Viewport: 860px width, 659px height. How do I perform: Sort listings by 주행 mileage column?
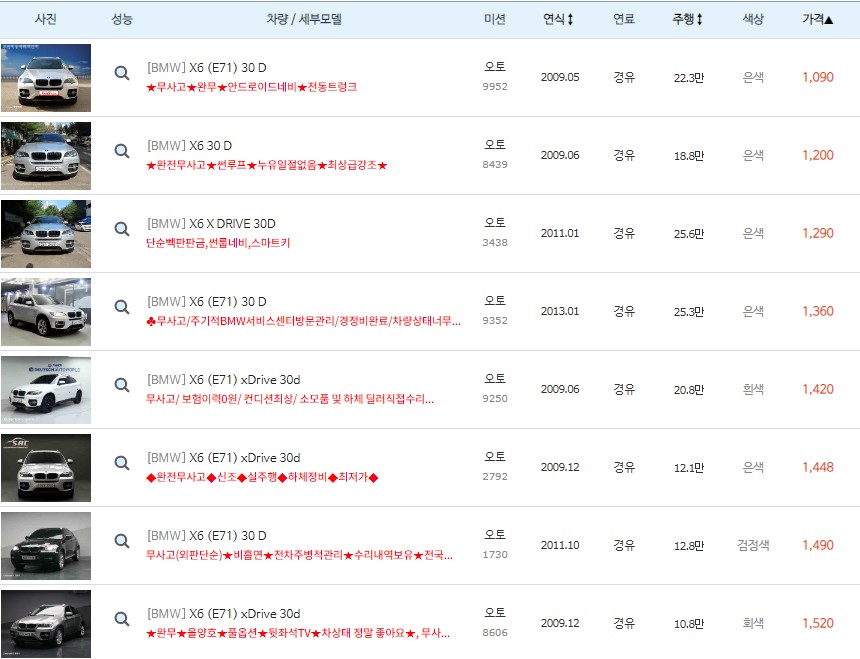(x=687, y=19)
